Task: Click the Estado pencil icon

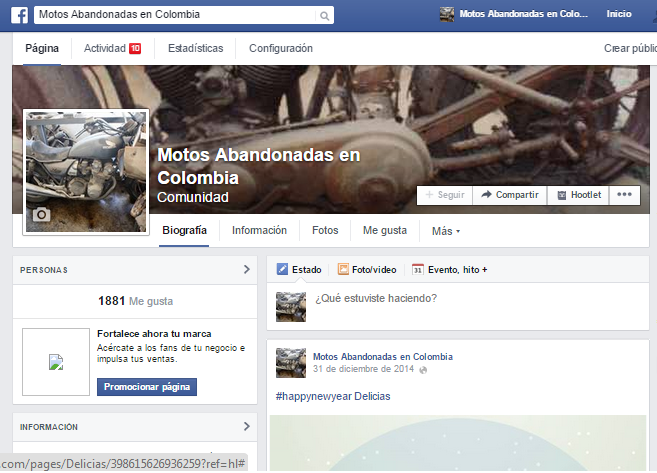Action: click(282, 269)
